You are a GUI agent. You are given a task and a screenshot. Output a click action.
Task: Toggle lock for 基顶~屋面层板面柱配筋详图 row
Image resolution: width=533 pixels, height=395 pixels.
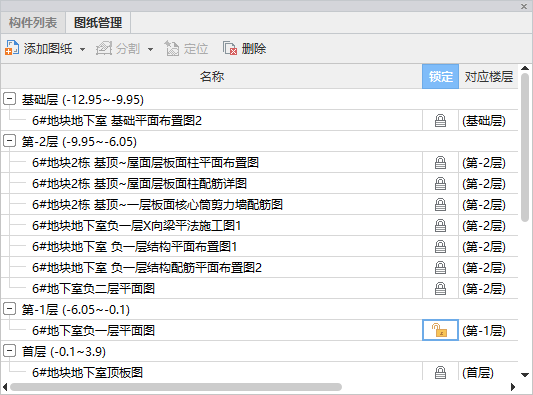440,184
